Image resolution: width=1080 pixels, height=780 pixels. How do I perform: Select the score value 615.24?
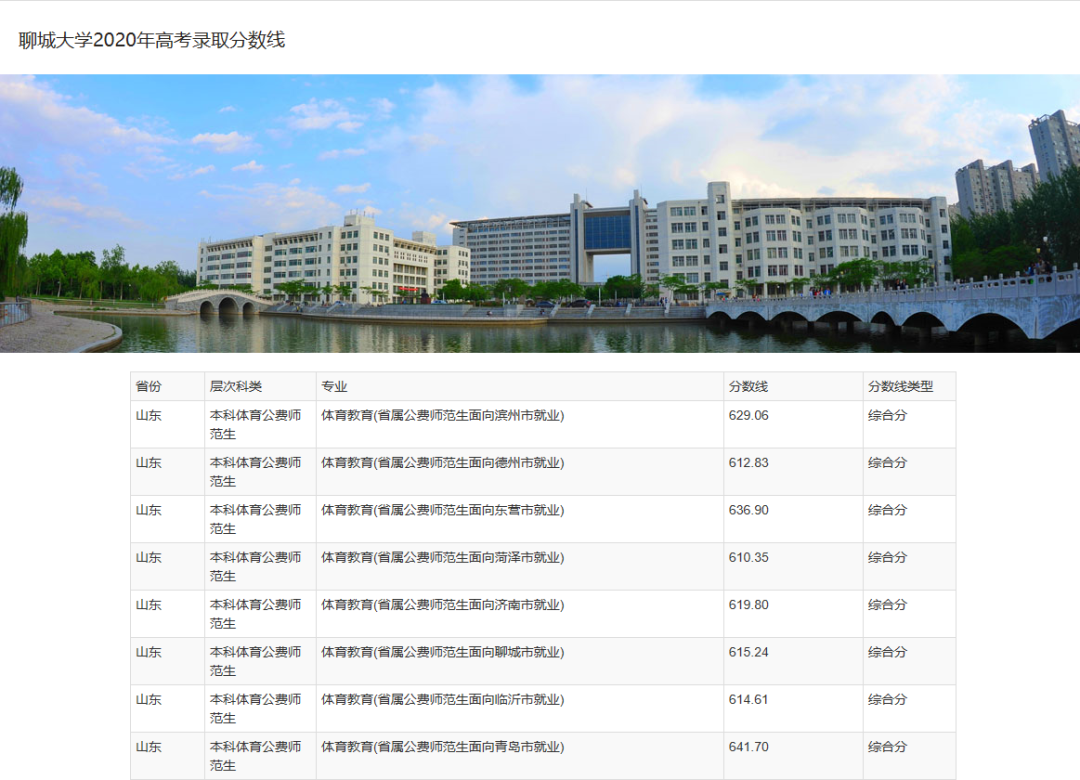749,652
